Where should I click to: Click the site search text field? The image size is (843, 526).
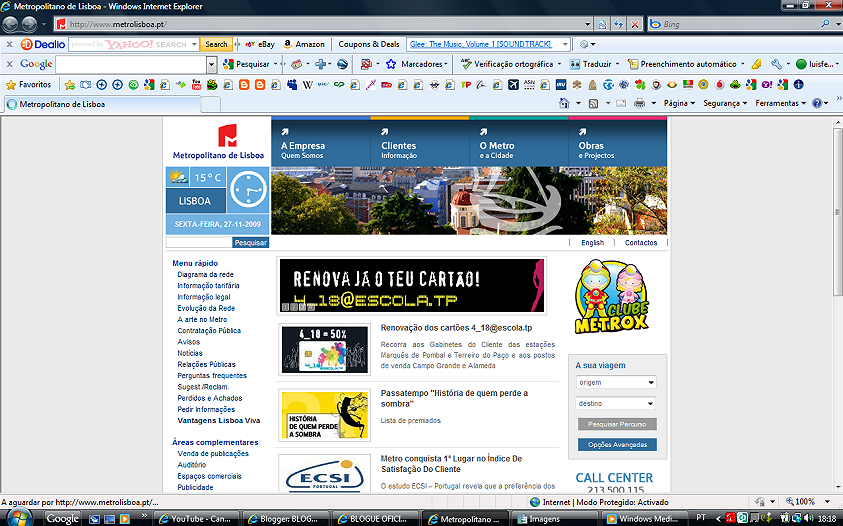pos(199,243)
